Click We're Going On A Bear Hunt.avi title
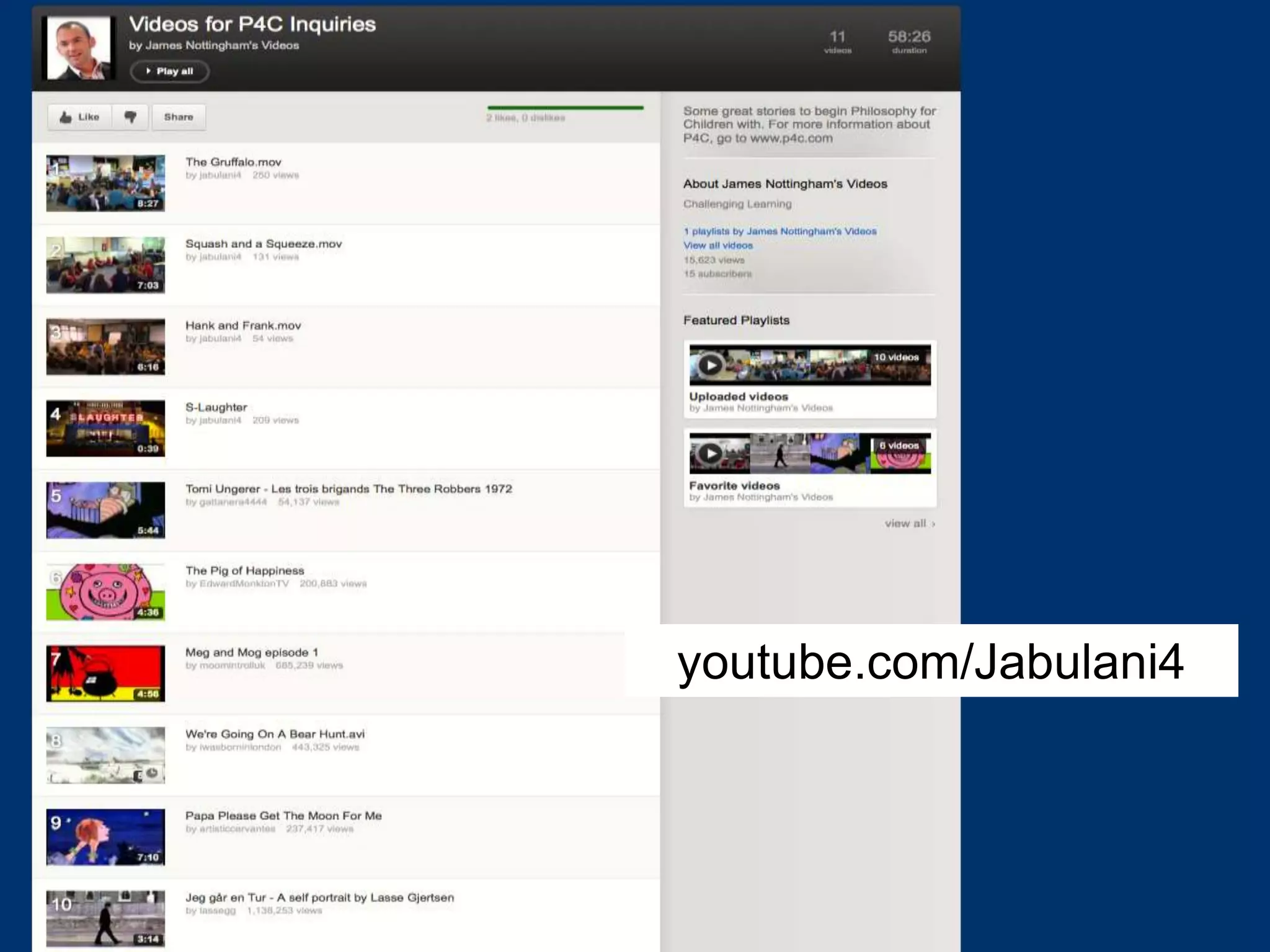The width and height of the screenshot is (1270, 952). (x=275, y=734)
